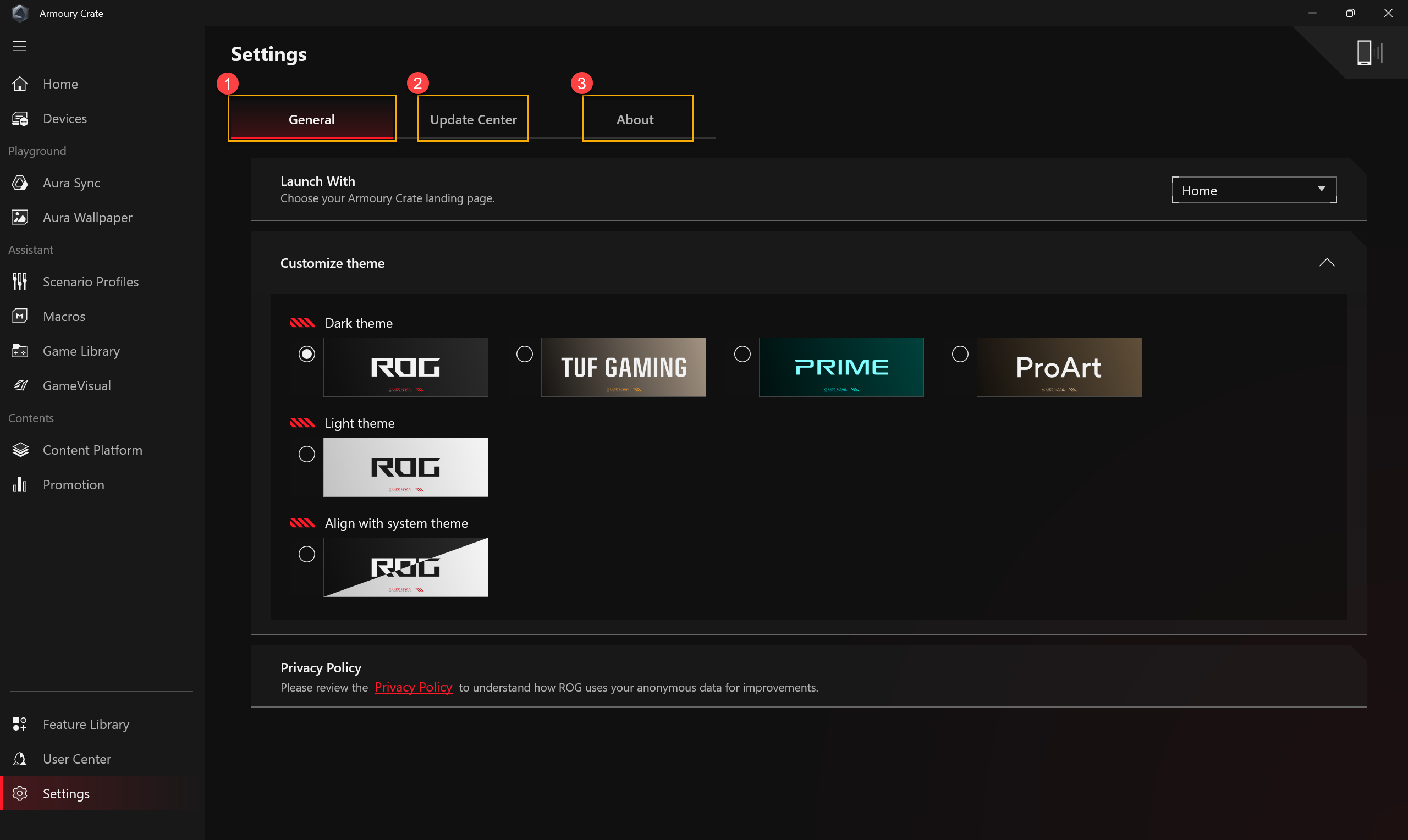Image resolution: width=1408 pixels, height=840 pixels.
Task: Open the Launch With Home dropdown
Action: 1254,190
